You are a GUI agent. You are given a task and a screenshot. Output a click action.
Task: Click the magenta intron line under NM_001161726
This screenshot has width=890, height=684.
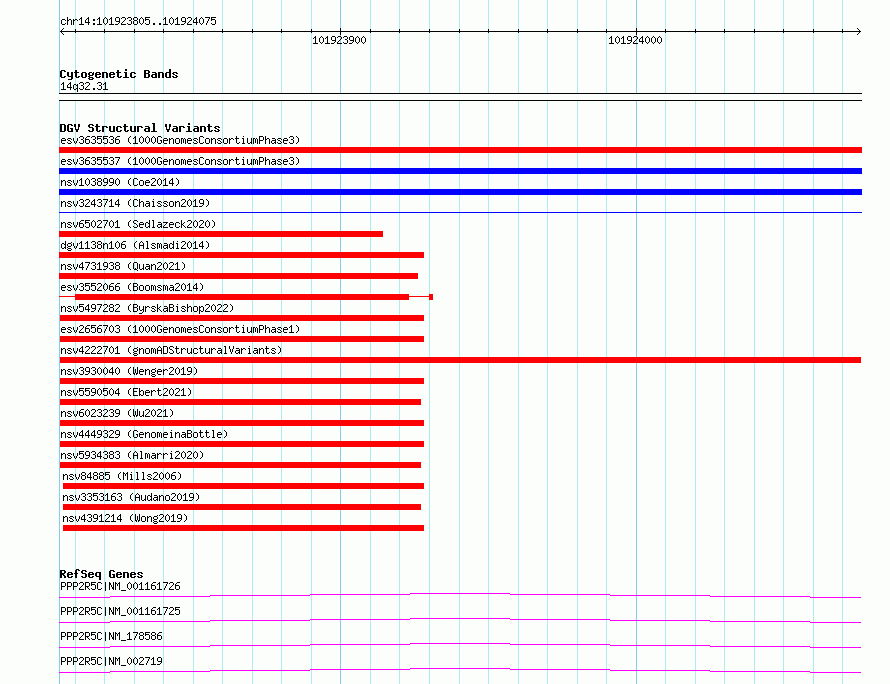click(x=460, y=594)
